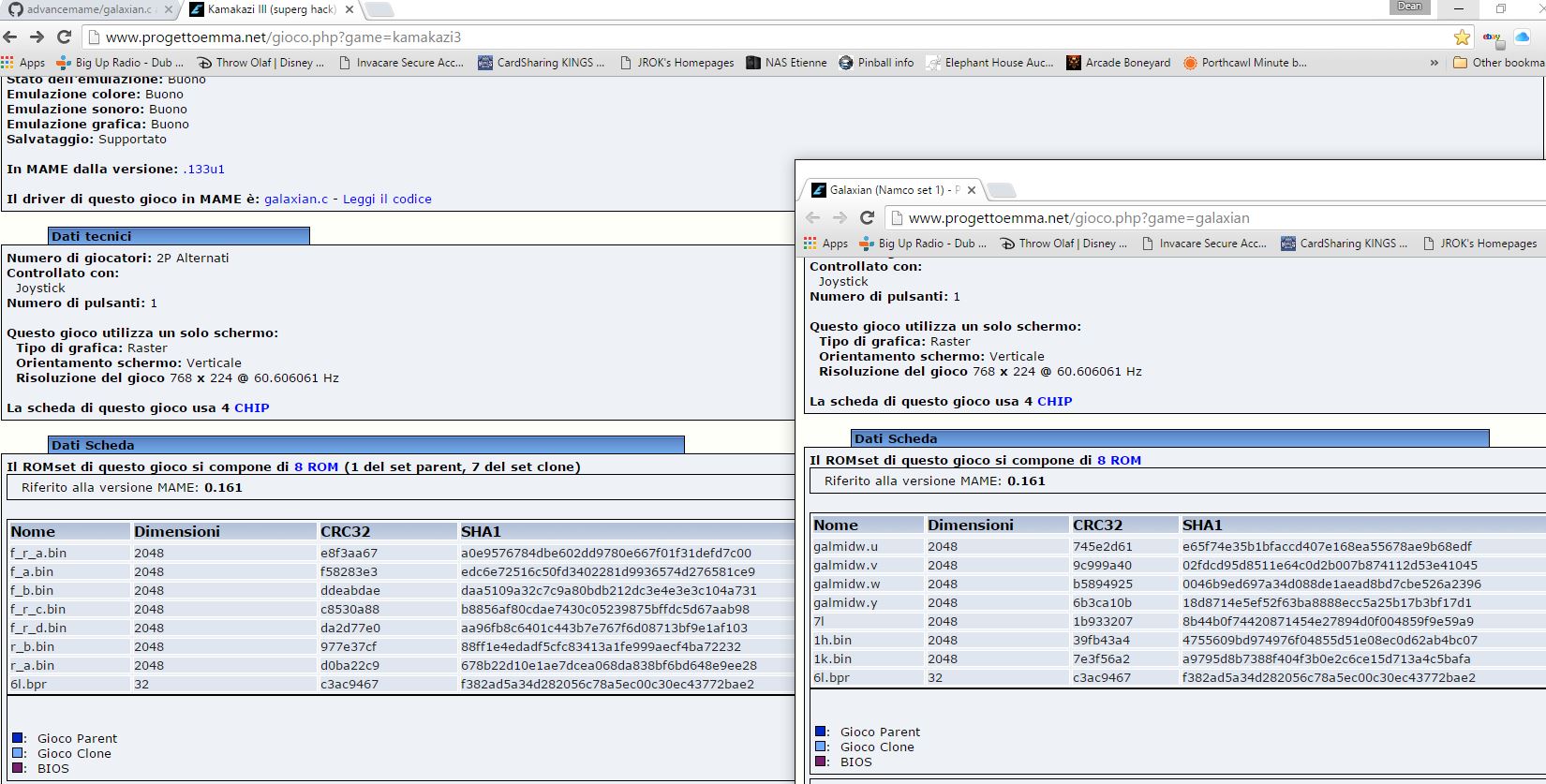Close the Galaxian (Namco set 1) tab
The width and height of the screenshot is (1546, 784).
972,190
